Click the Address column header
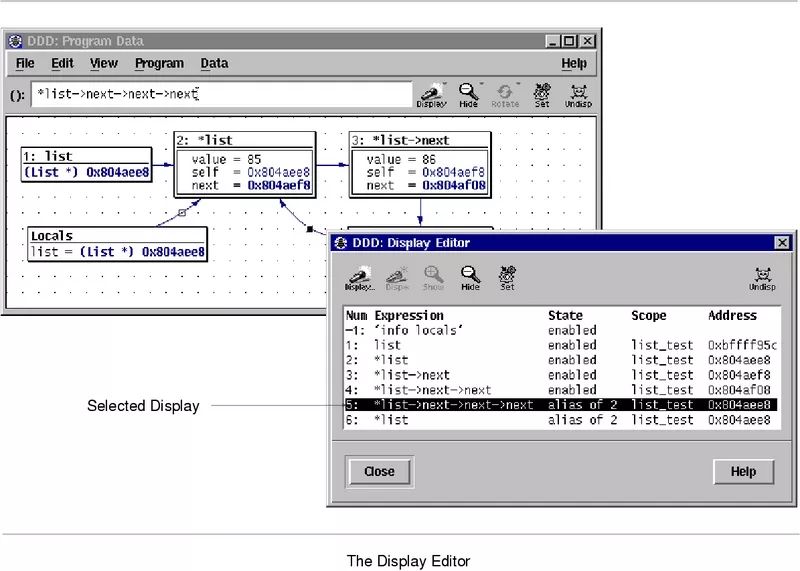Screen dimensions: 800x571 pyautogui.click(x=732, y=315)
